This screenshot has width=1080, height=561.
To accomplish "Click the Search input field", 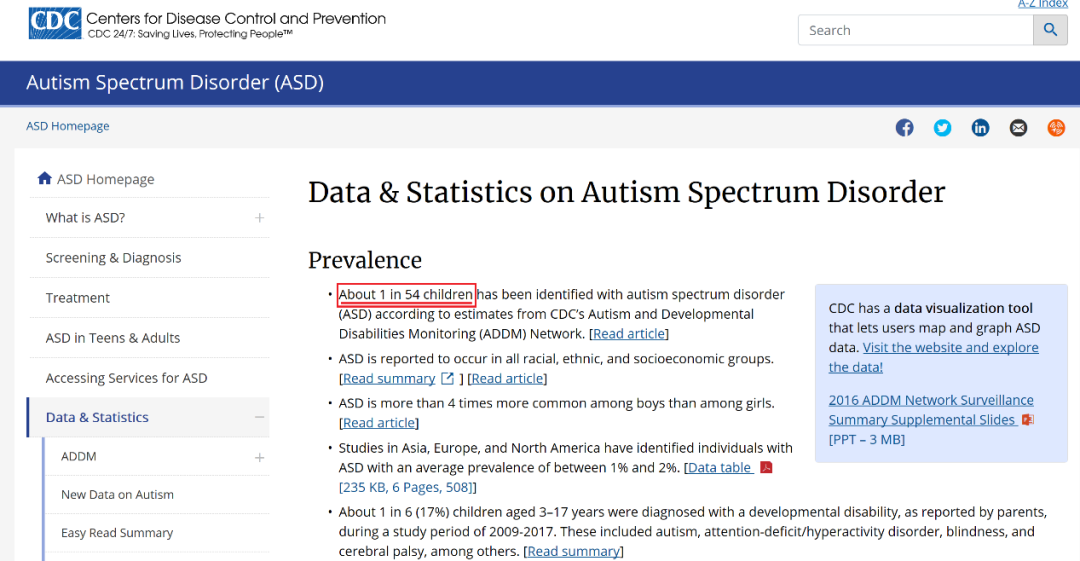I will click(915, 30).
